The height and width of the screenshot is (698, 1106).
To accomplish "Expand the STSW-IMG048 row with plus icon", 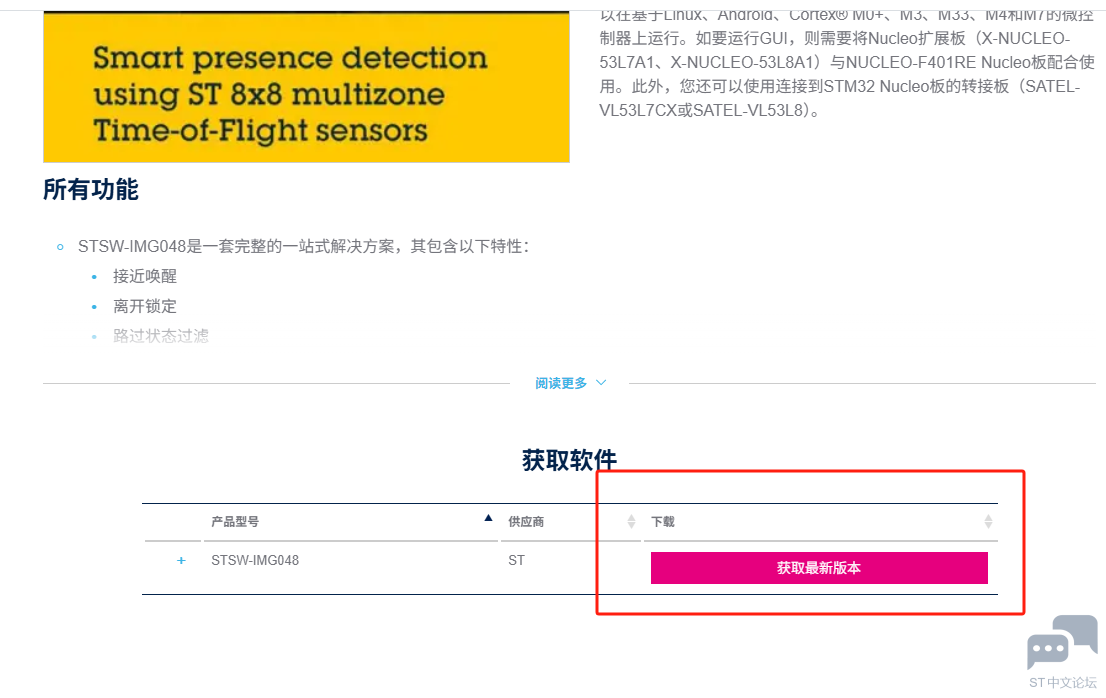I will click(181, 561).
